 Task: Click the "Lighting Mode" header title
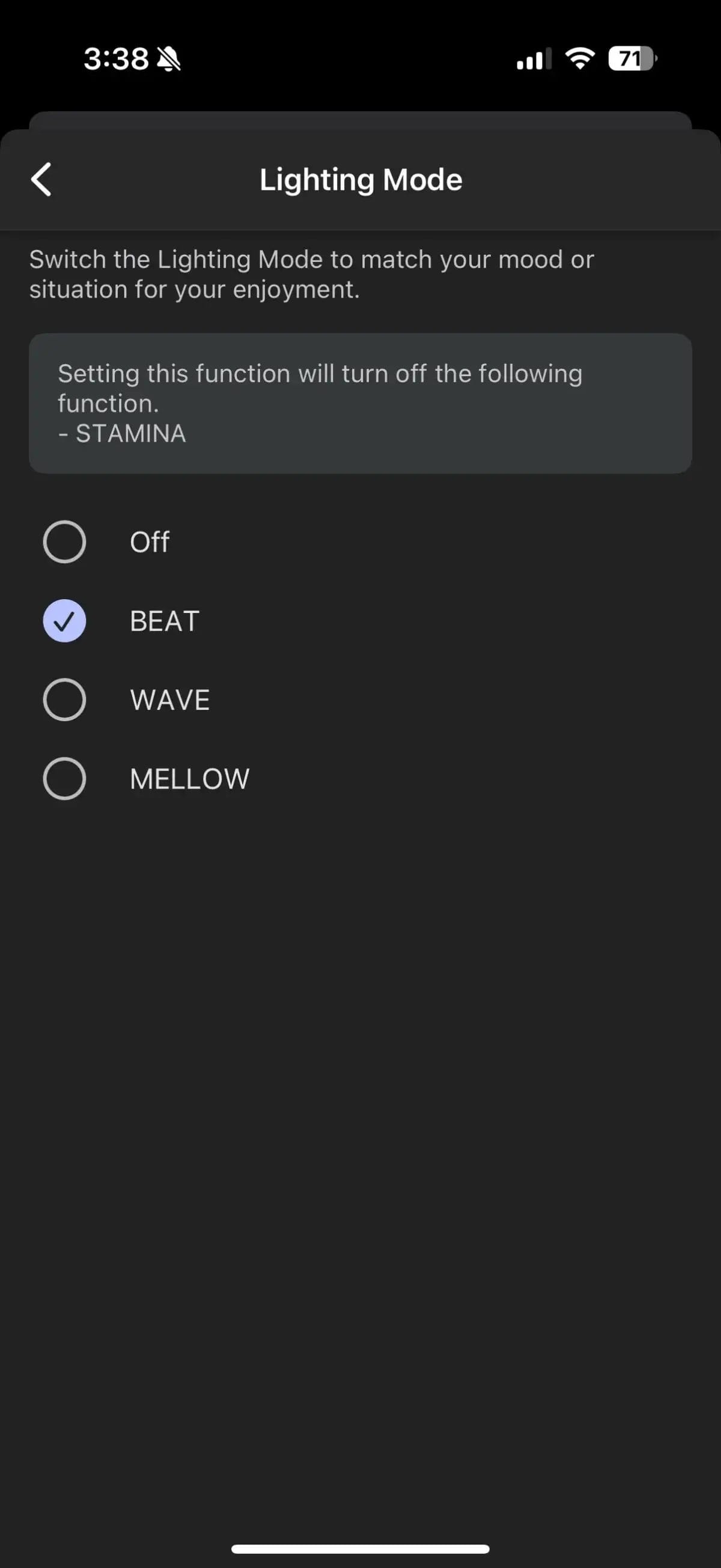coord(361,180)
